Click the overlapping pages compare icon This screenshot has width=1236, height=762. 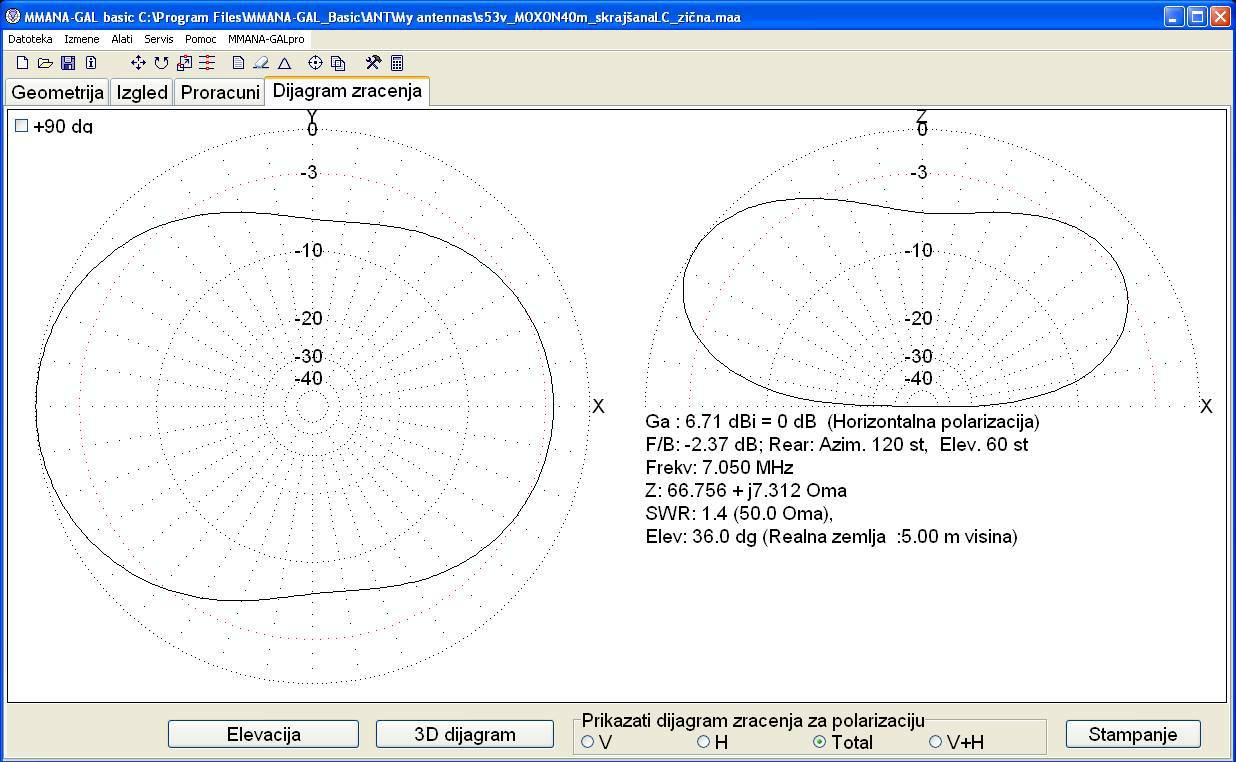tap(338, 63)
